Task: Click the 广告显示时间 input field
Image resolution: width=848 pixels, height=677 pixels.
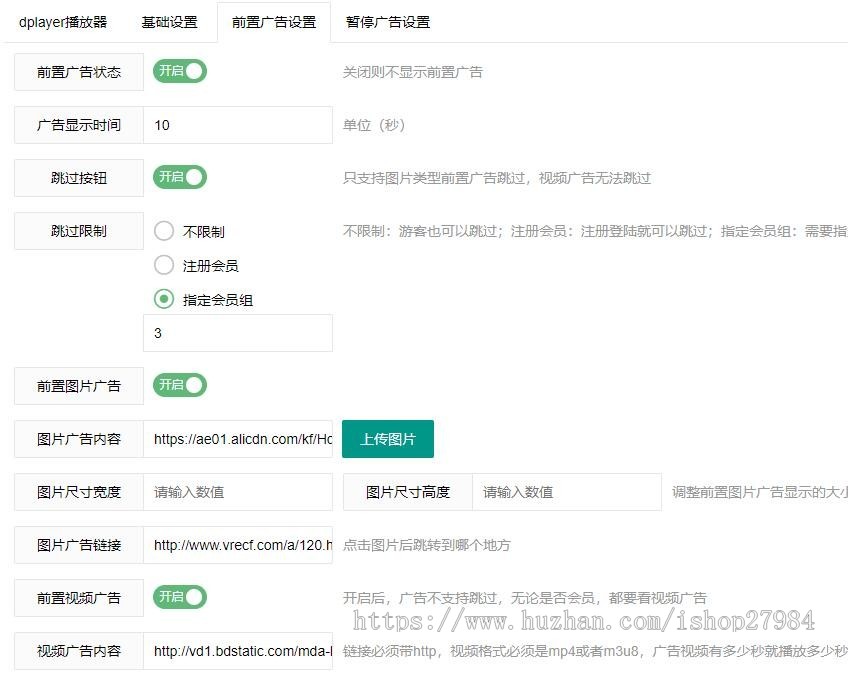Action: click(238, 125)
